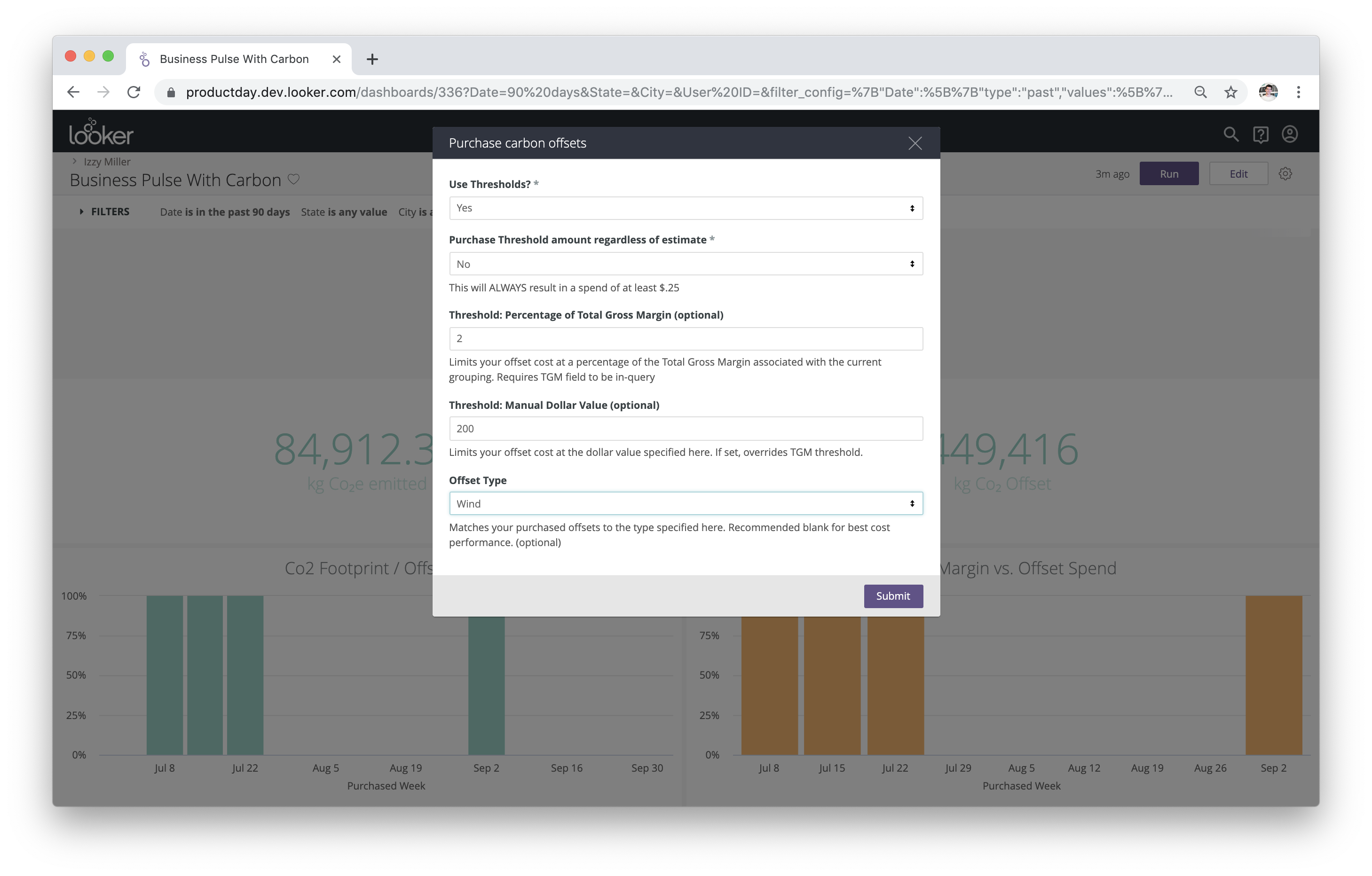Favorite the dashboard with heart icon
Image resolution: width=1372 pixels, height=876 pixels.
coord(293,180)
